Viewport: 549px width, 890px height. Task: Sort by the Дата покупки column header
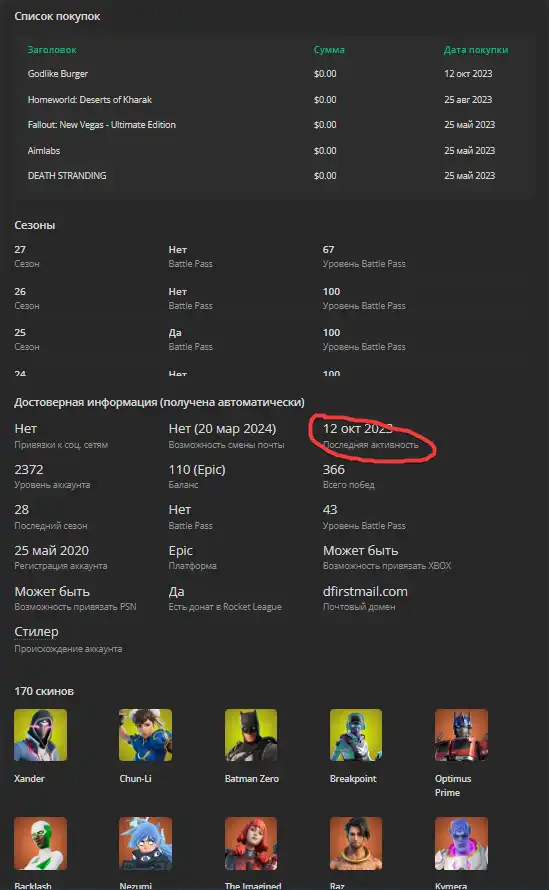[x=476, y=50]
